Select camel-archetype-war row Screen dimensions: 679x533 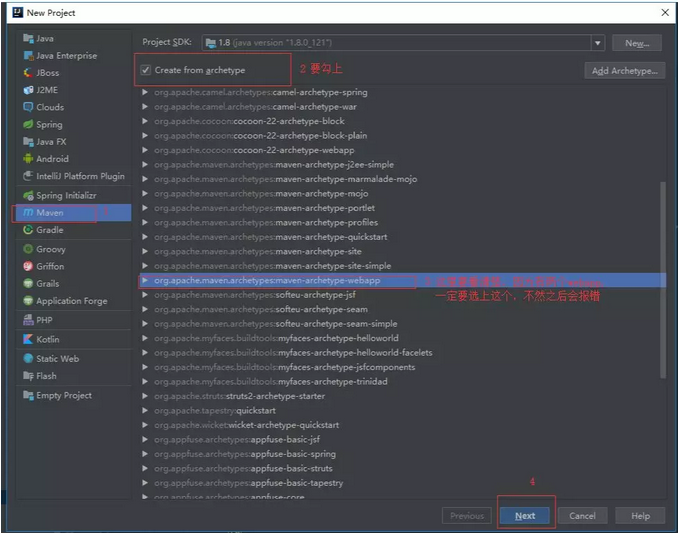pyautogui.click(x=401, y=107)
